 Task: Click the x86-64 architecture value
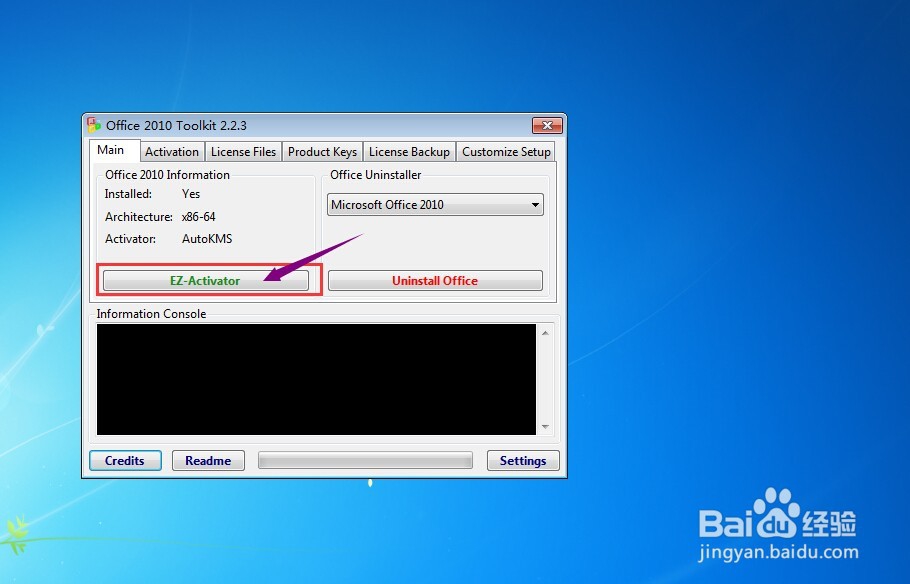click(x=198, y=217)
